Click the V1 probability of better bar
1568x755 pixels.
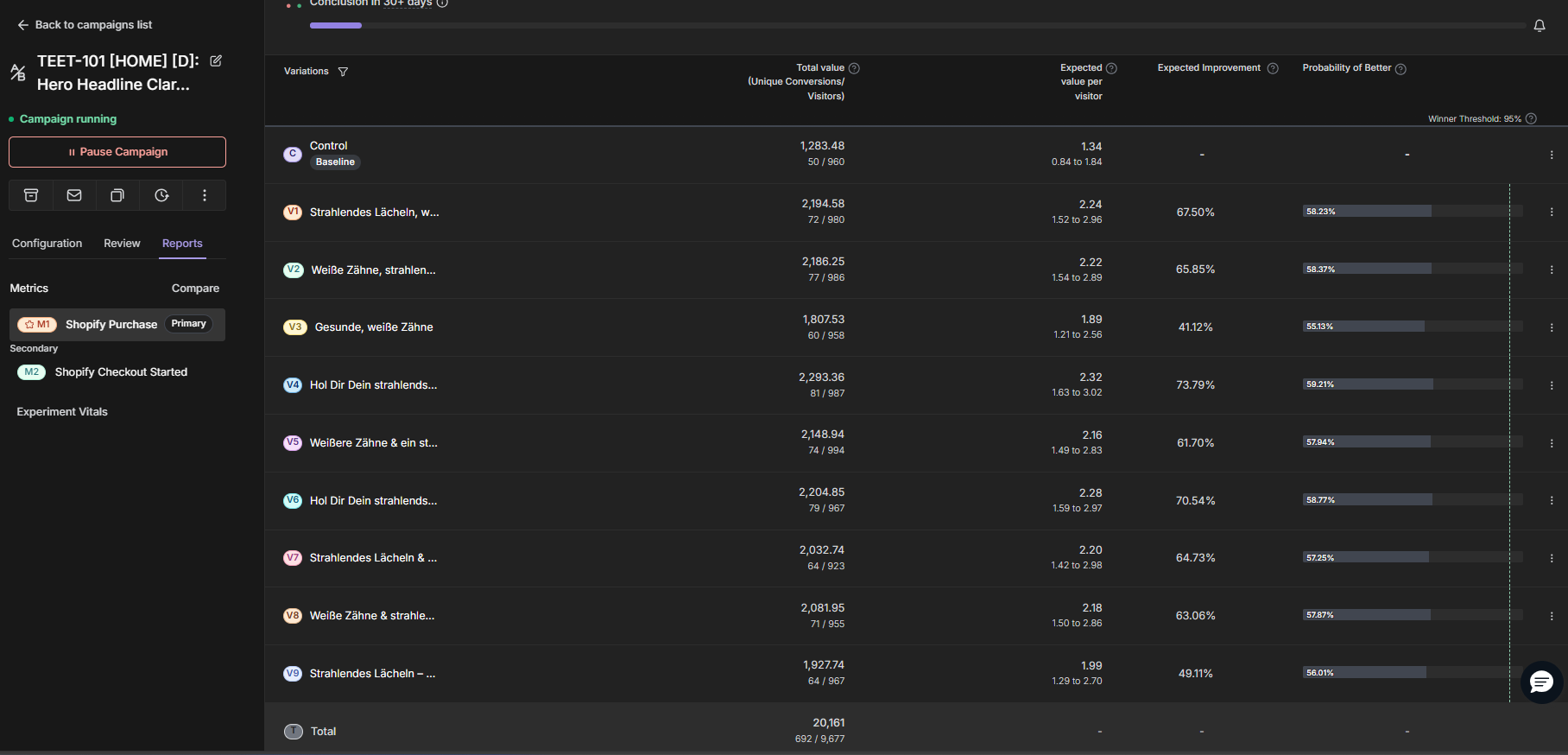point(1367,212)
